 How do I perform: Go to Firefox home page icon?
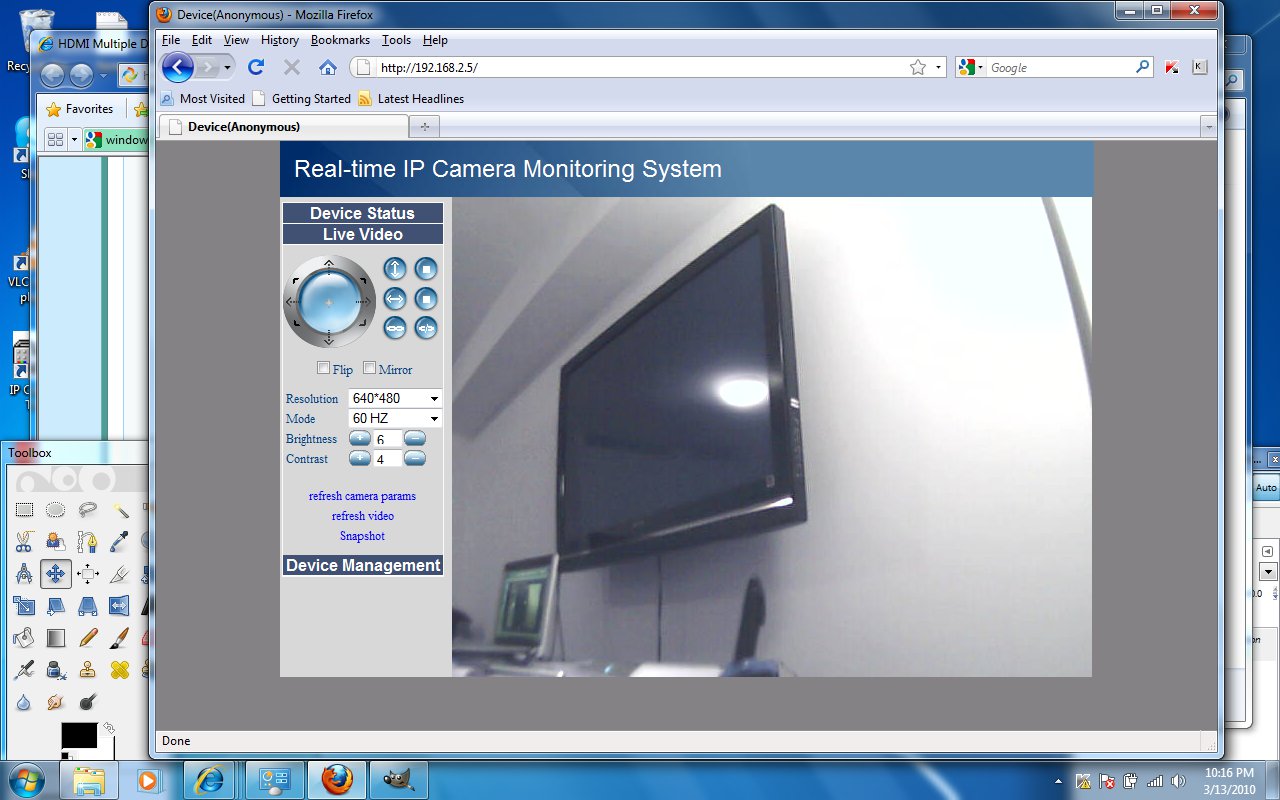[x=327, y=67]
